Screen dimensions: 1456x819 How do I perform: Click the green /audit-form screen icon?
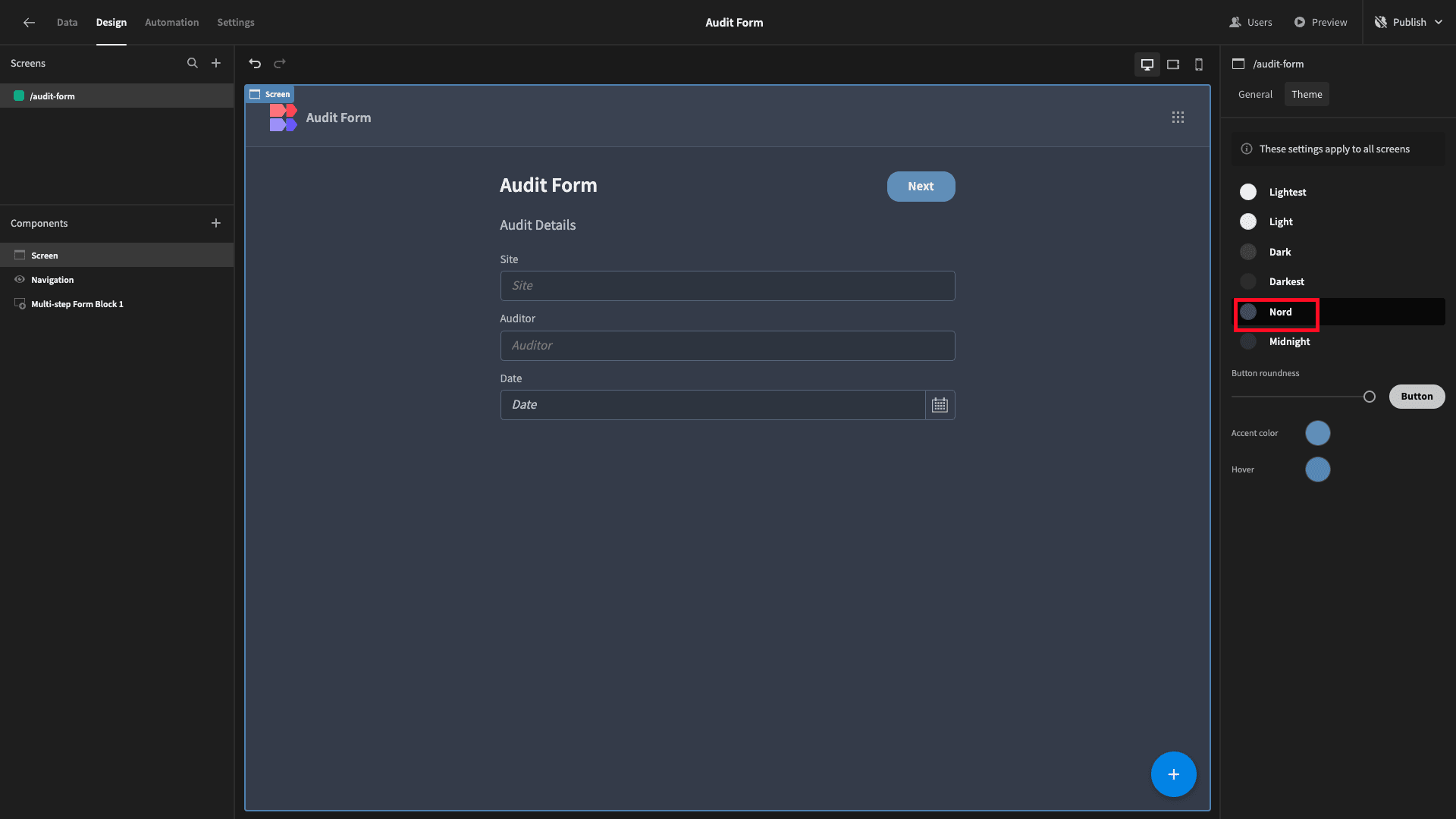[x=19, y=96]
